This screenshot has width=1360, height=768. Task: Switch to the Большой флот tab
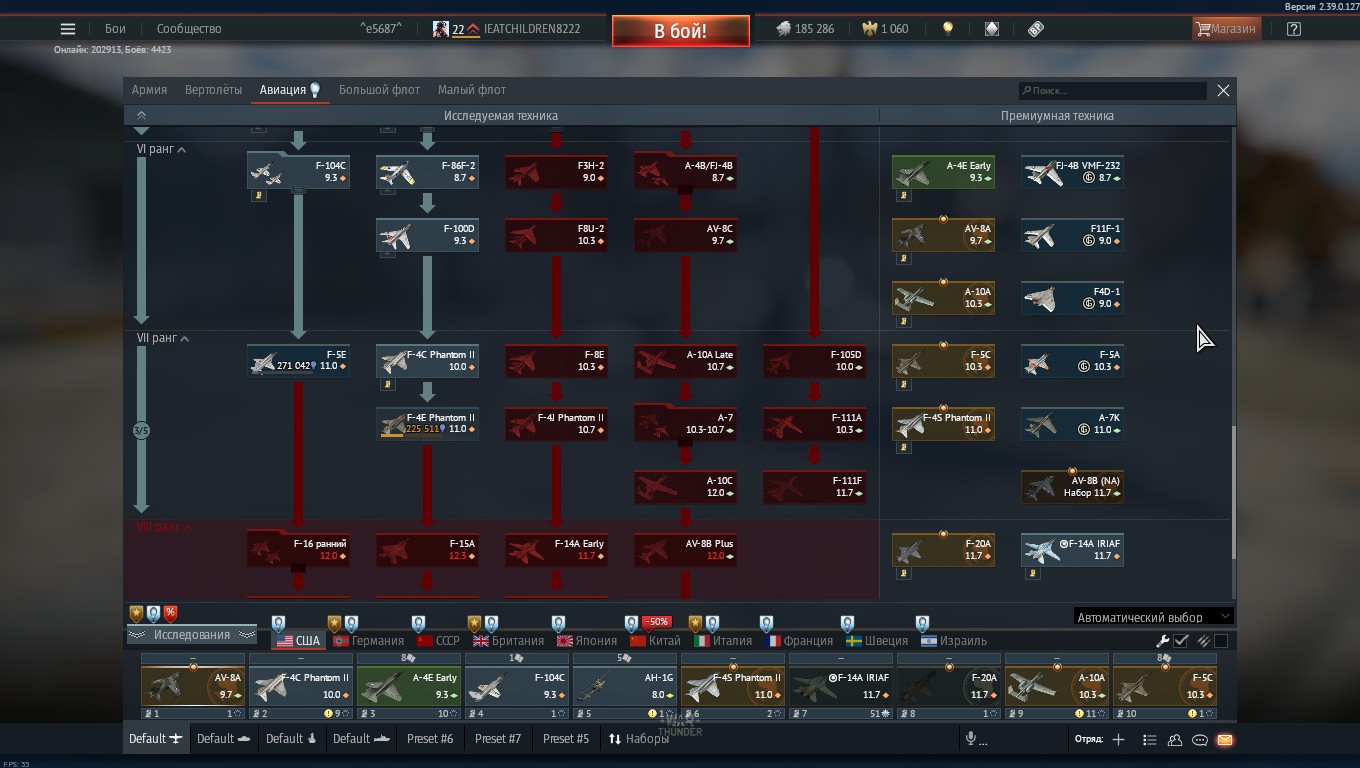tap(379, 90)
